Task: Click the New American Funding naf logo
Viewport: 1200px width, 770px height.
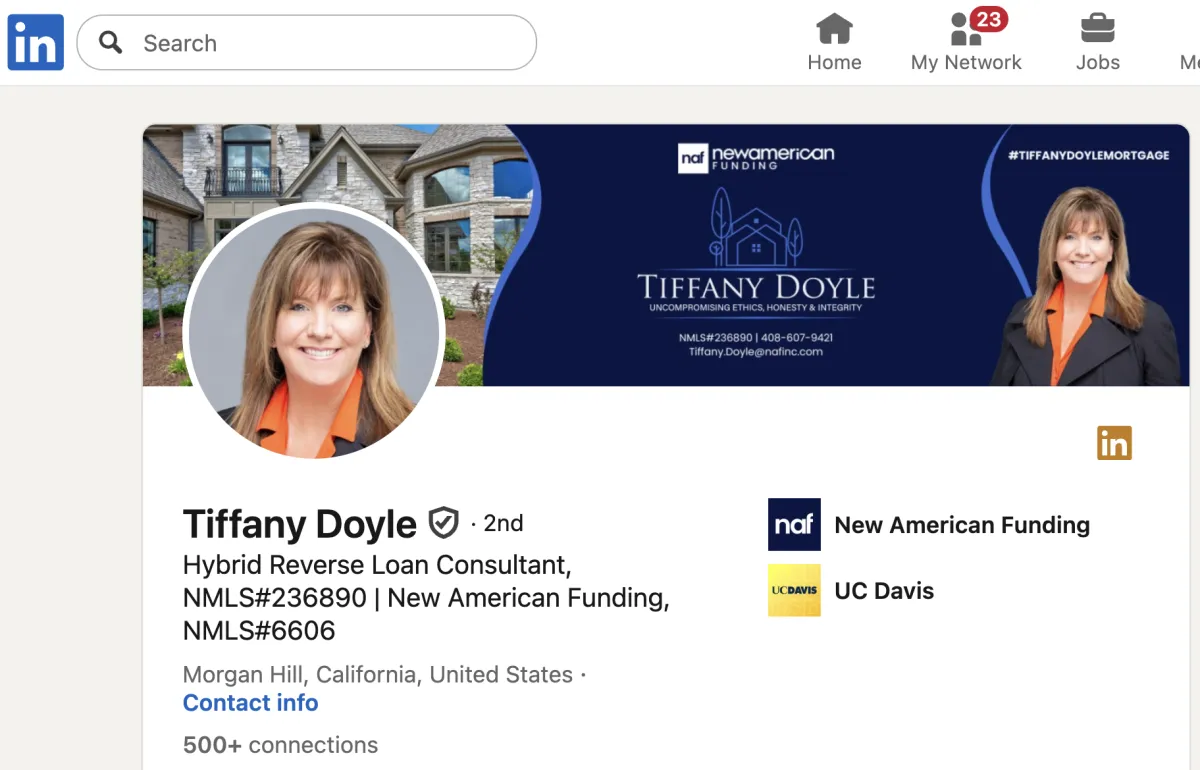Action: pyautogui.click(x=794, y=524)
